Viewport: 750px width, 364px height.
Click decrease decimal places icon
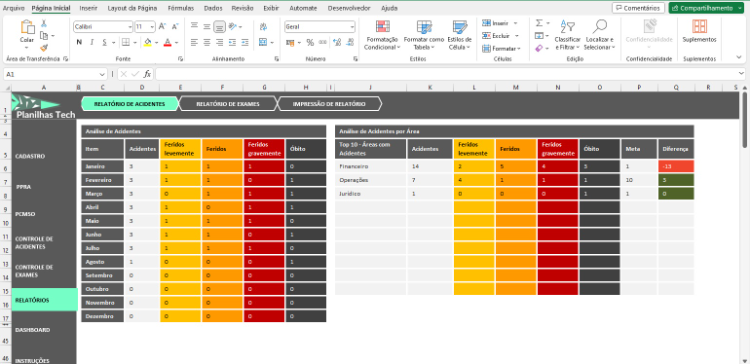(350, 43)
